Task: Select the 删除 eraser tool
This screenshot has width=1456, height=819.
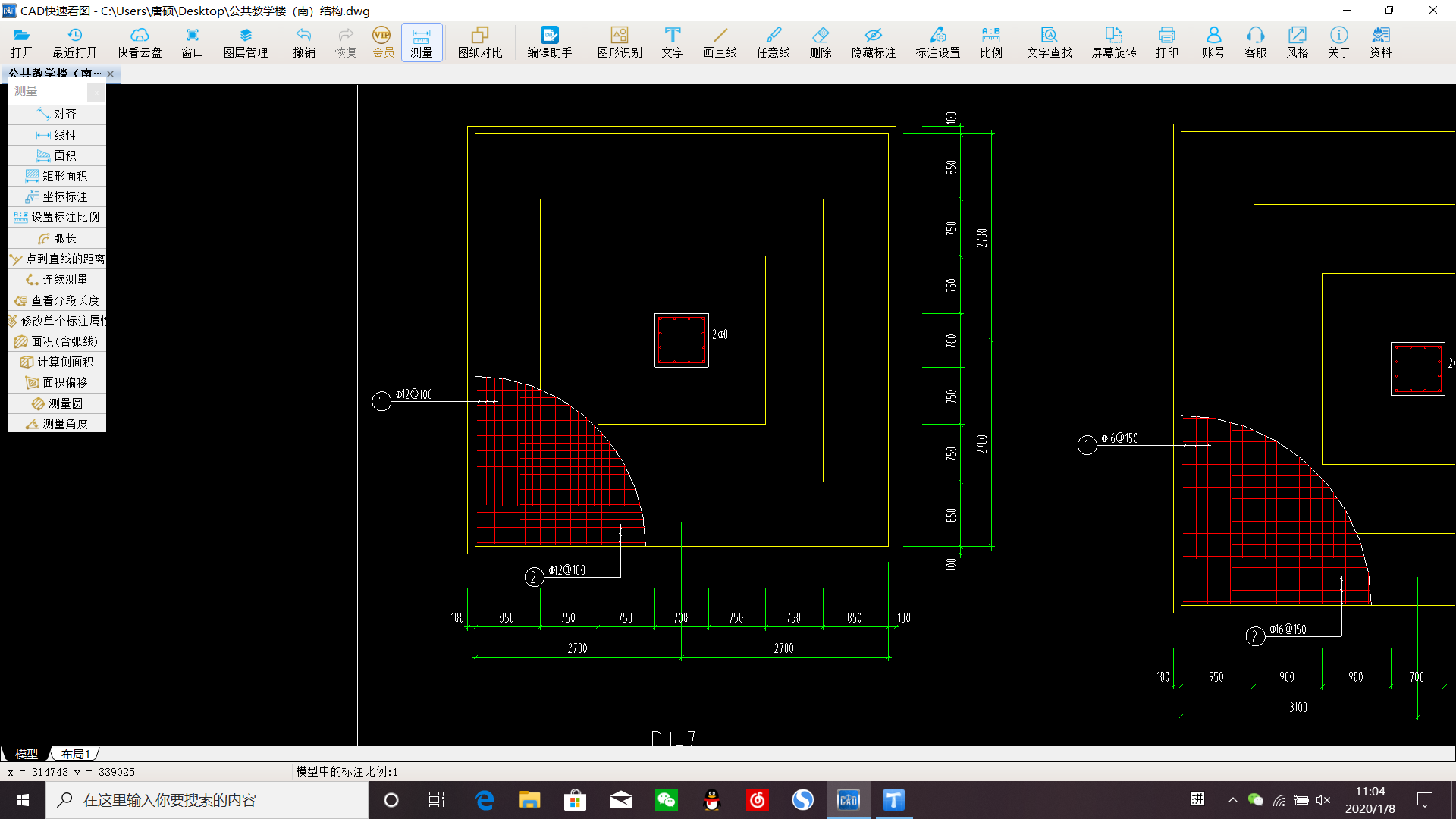Action: (821, 42)
